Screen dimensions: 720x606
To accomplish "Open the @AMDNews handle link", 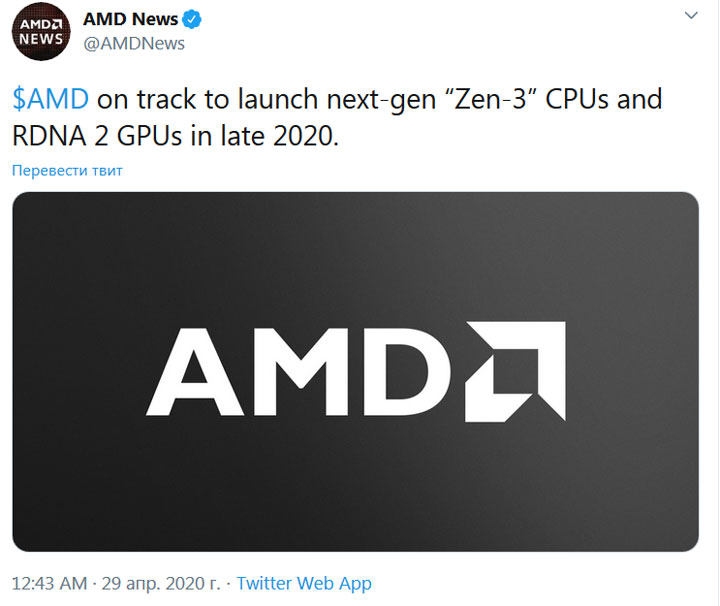I will point(134,44).
